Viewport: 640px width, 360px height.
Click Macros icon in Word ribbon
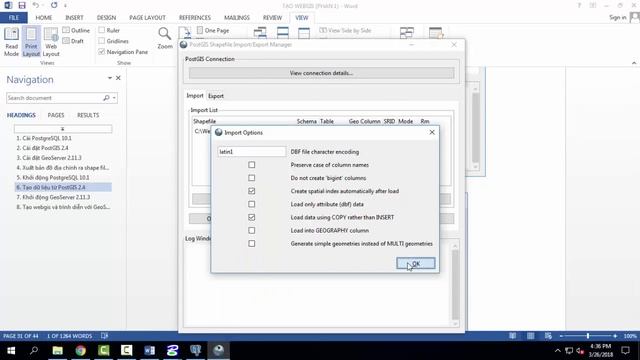pyautogui.click(x=436, y=33)
